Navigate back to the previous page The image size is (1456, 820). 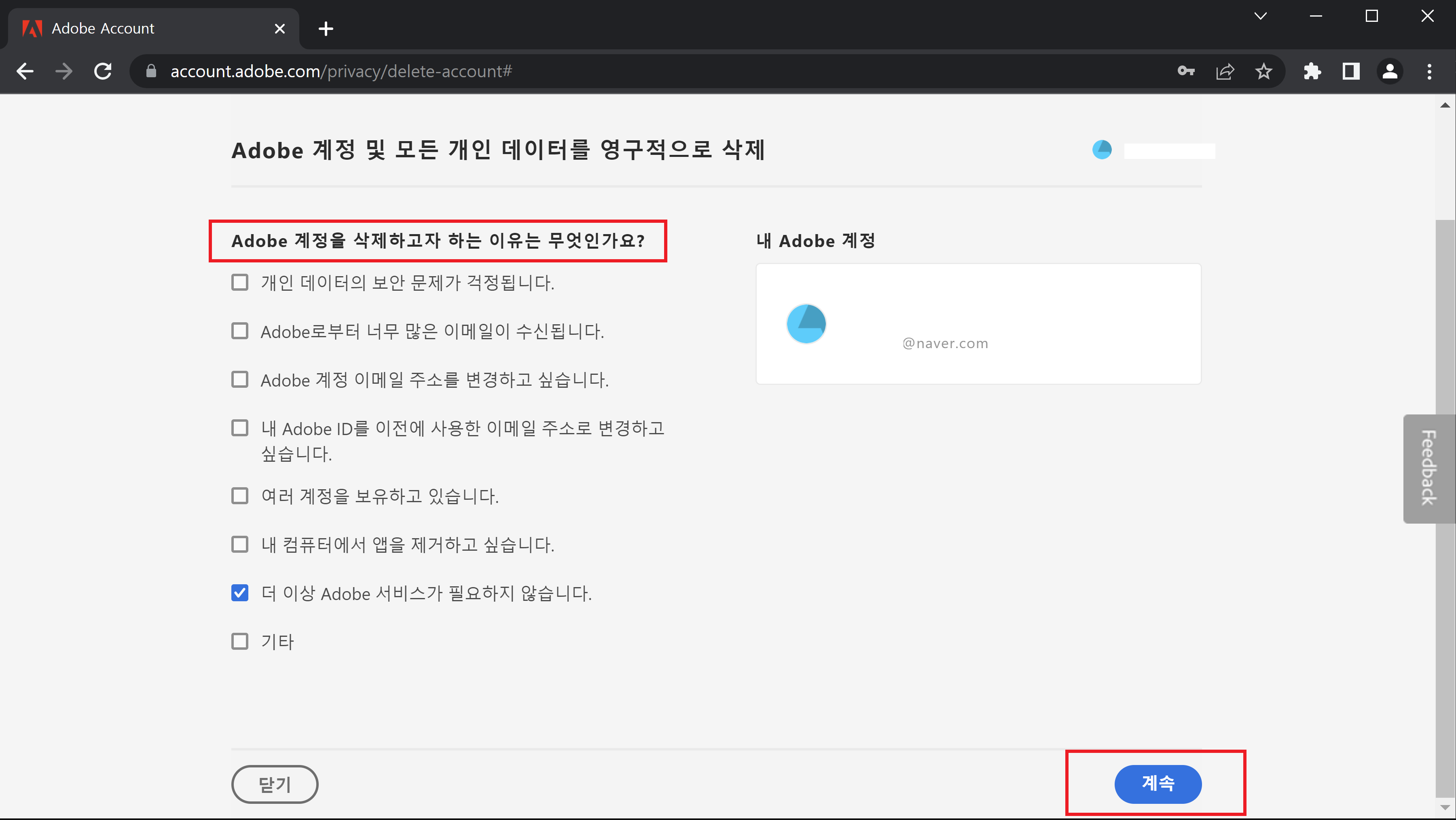click(24, 71)
